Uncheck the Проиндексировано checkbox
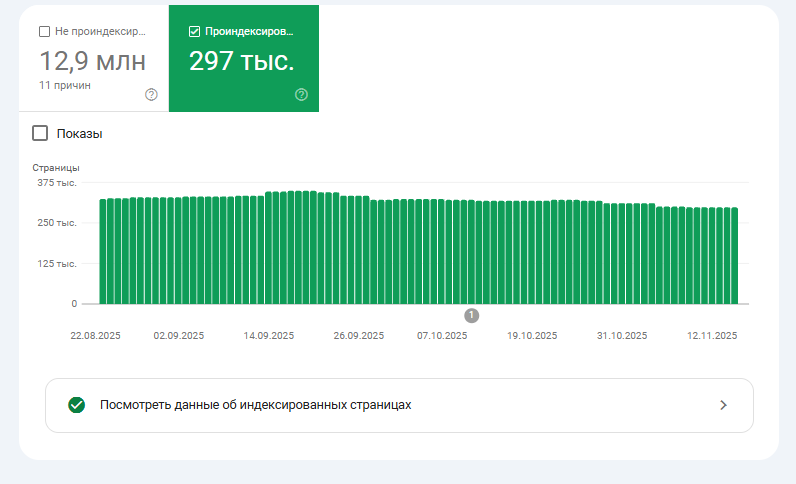This screenshot has width=796, height=484. pyautogui.click(x=194, y=31)
